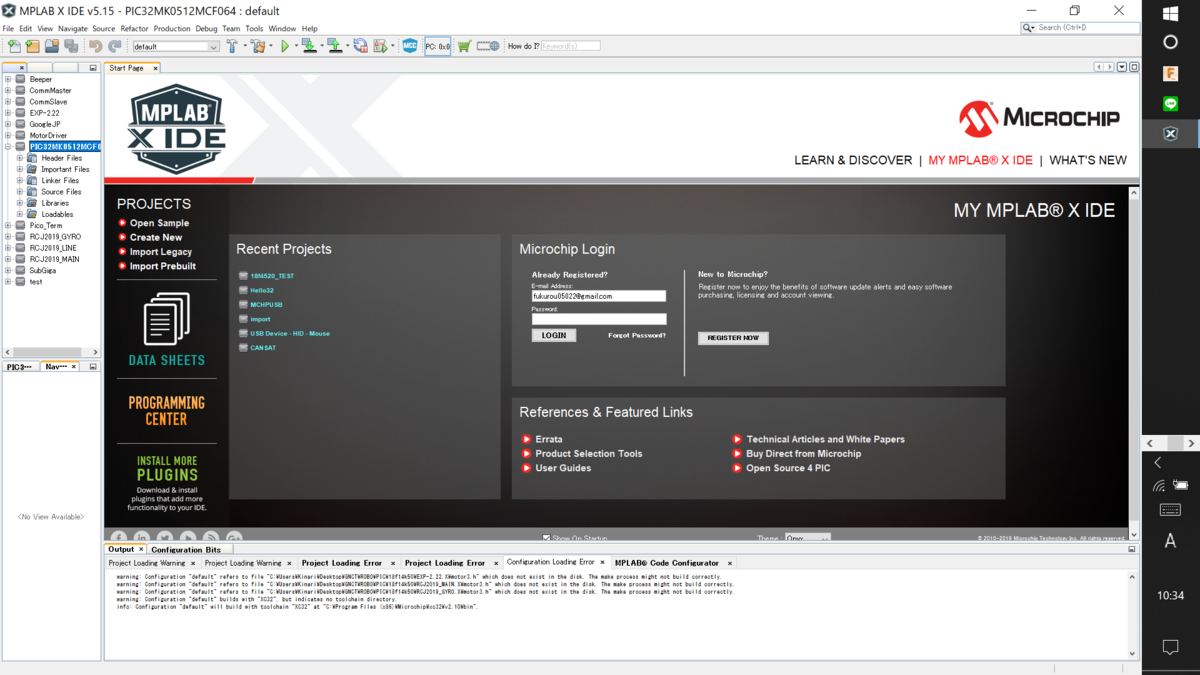The height and width of the screenshot is (675, 1200).
Task: Click the MPLAB X IDE logo
Action: click(x=177, y=129)
